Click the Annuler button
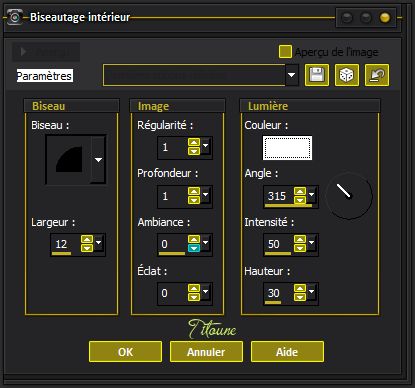Image resolution: width=415 pixels, height=388 pixels. (x=206, y=352)
